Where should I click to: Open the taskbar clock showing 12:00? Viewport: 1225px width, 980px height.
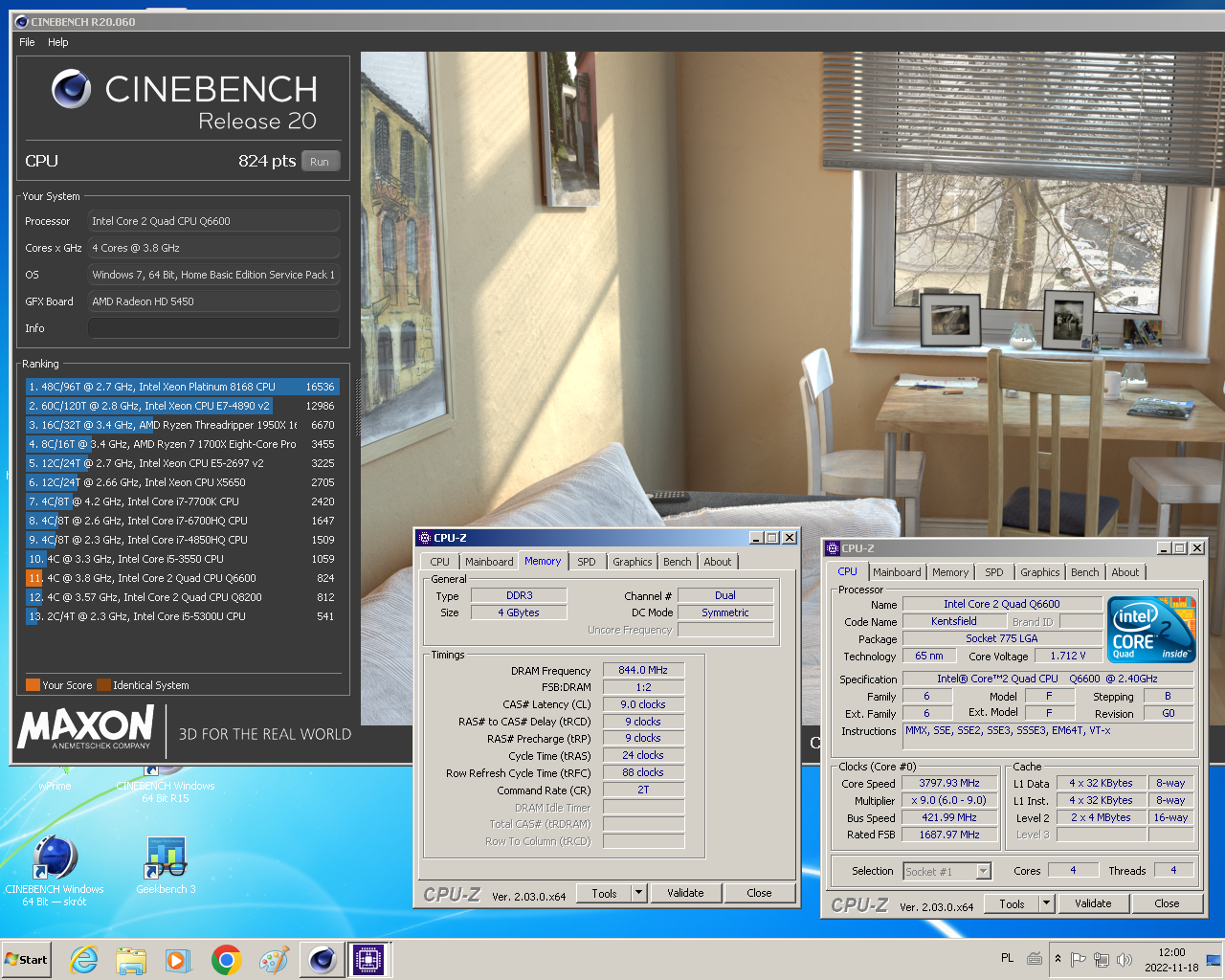(x=1171, y=960)
